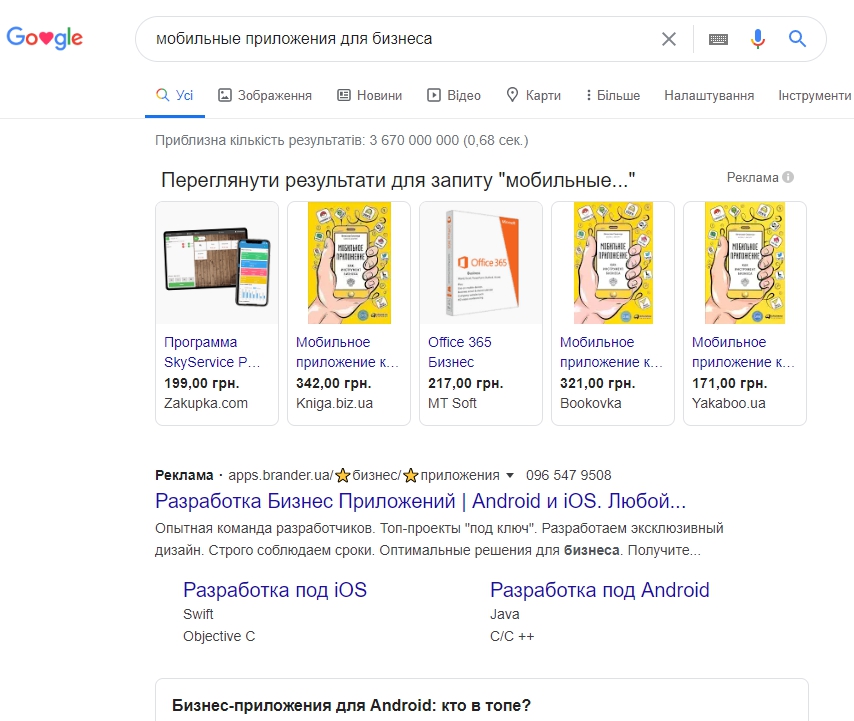Click the Yakaboo.ua seller name
The width and height of the screenshot is (854, 721).
click(x=729, y=403)
